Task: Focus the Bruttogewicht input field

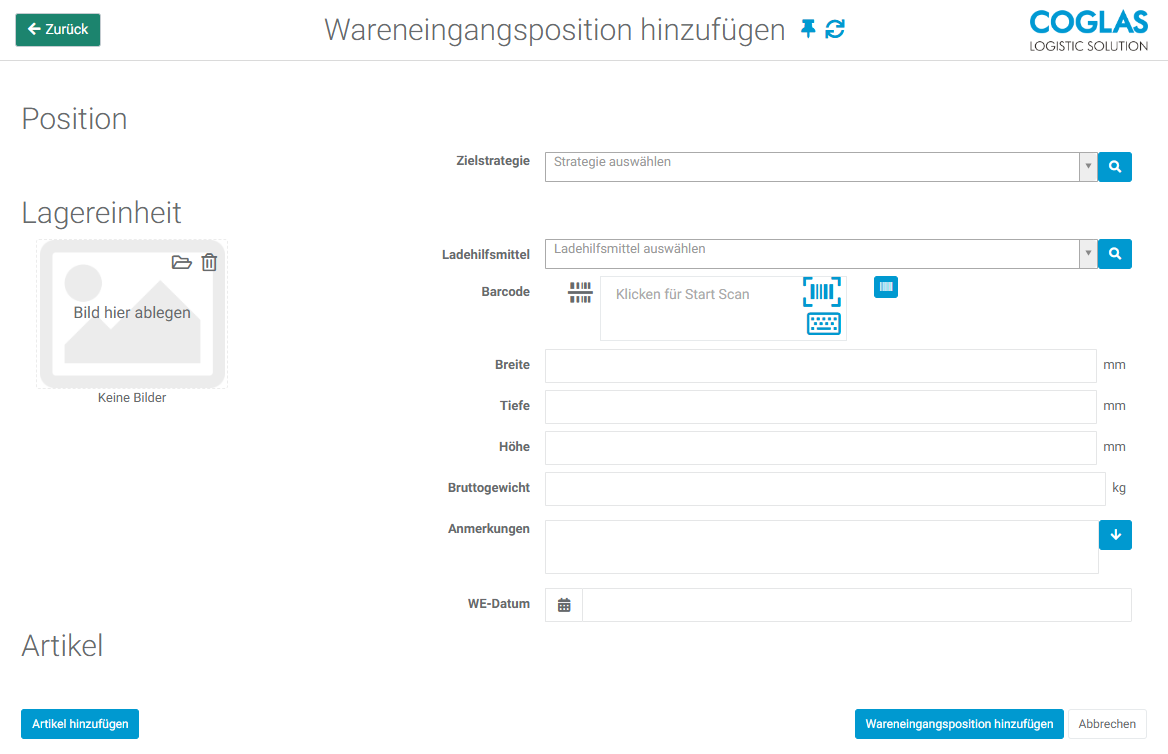Action: pyautogui.click(x=824, y=489)
